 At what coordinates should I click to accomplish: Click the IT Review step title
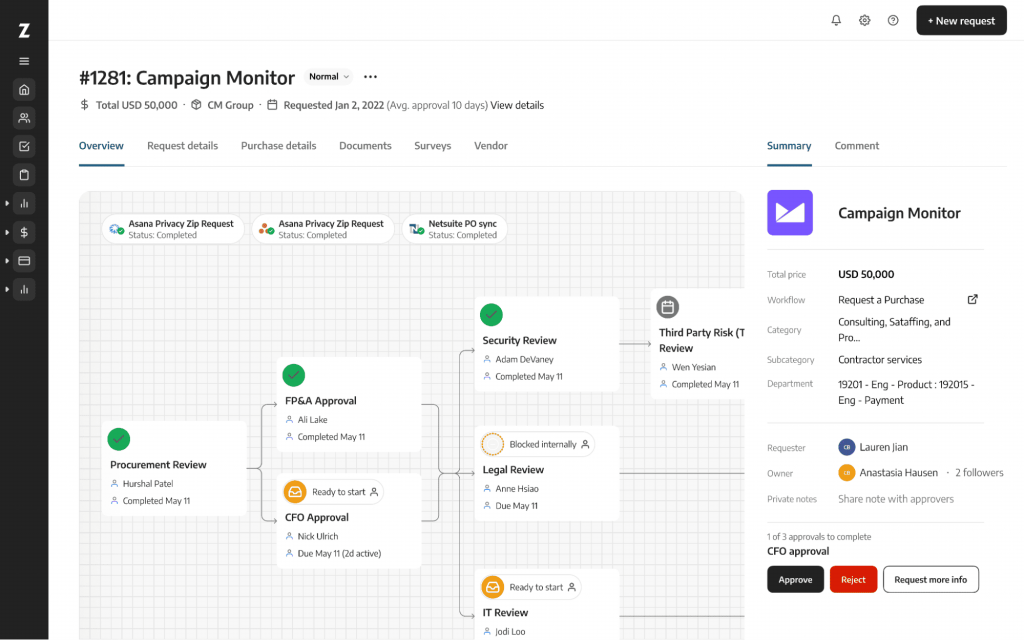(x=505, y=613)
